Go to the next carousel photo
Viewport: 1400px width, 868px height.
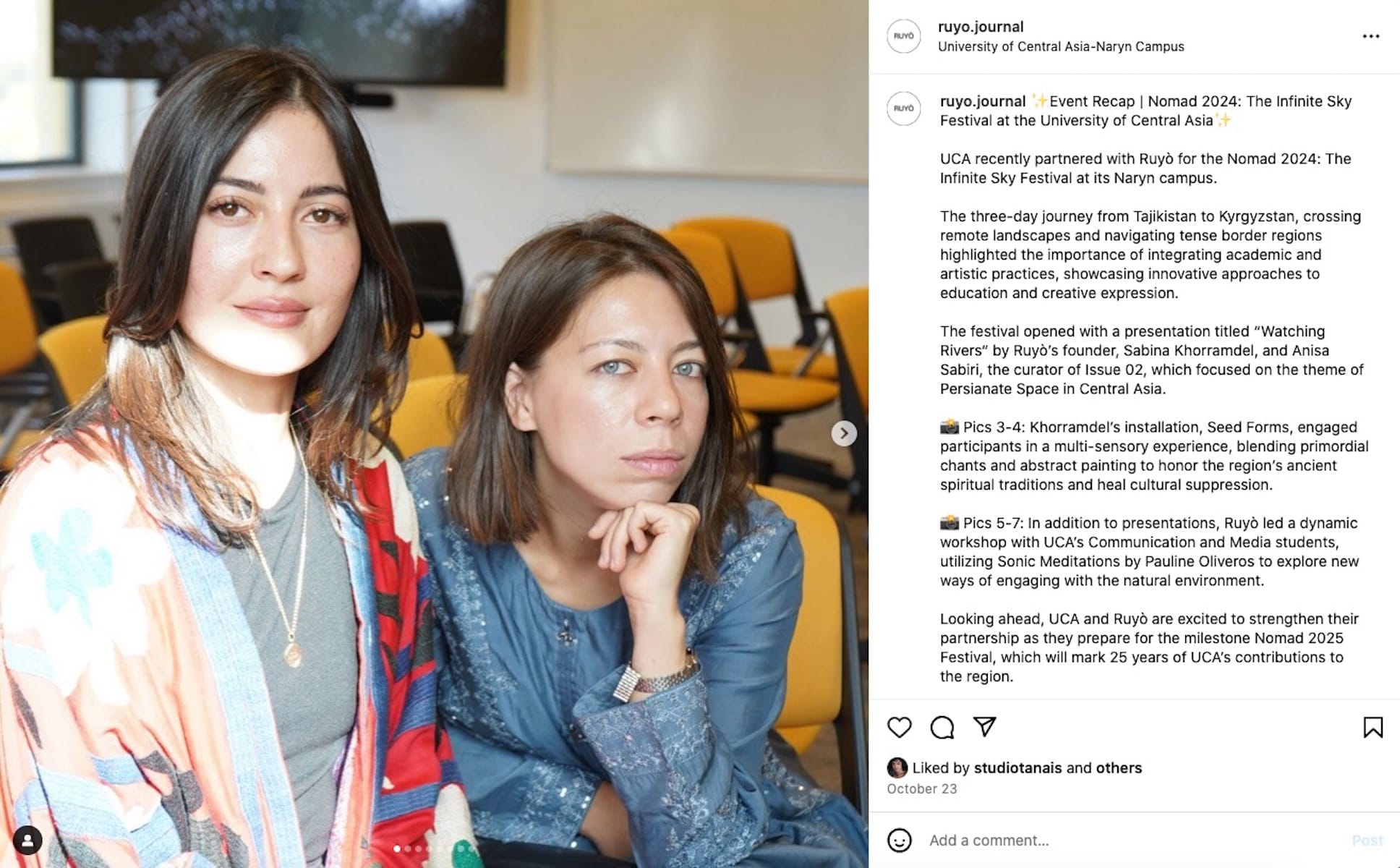[x=844, y=433]
